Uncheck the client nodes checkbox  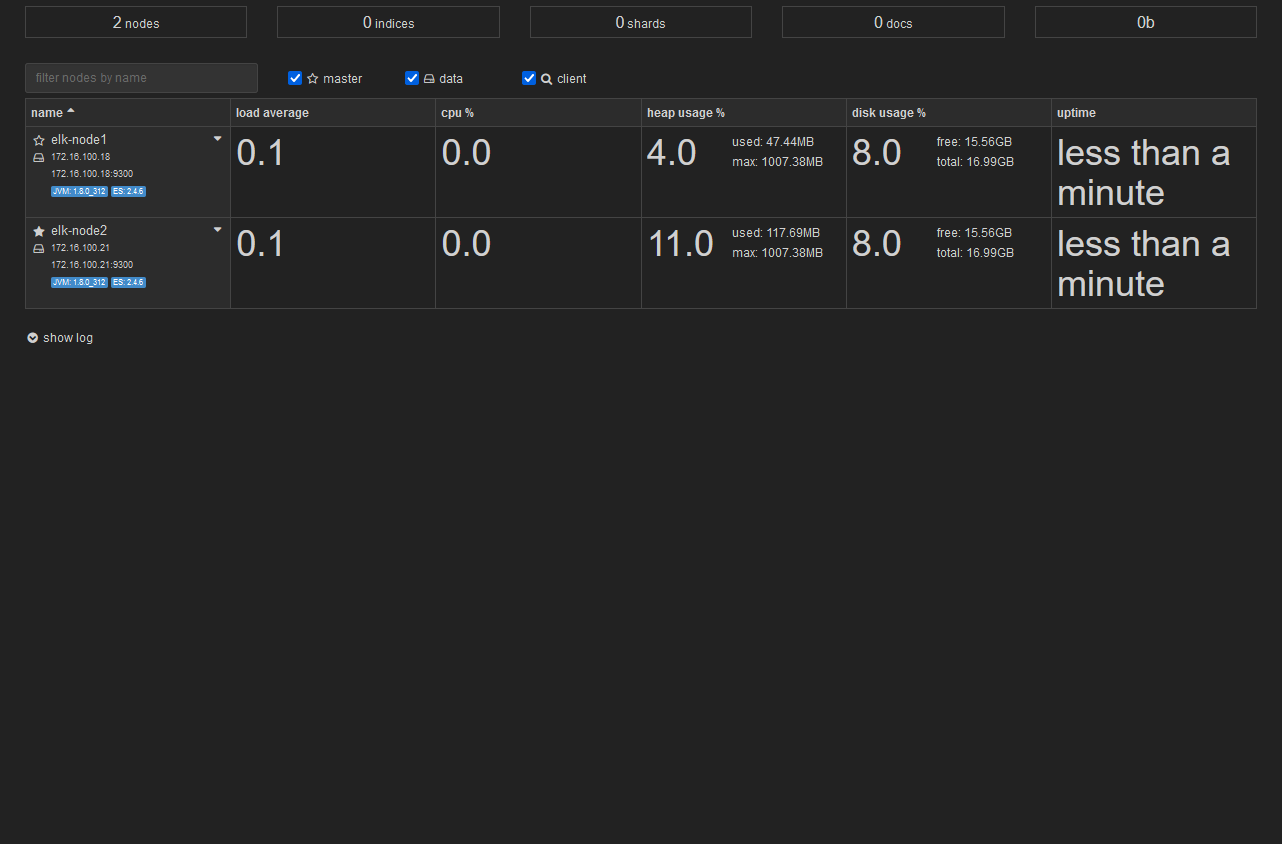point(529,78)
